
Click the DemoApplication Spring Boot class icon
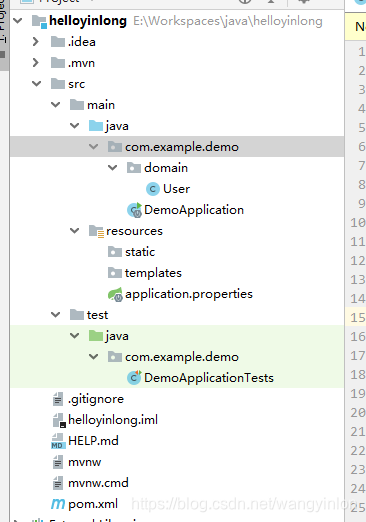tap(135, 210)
